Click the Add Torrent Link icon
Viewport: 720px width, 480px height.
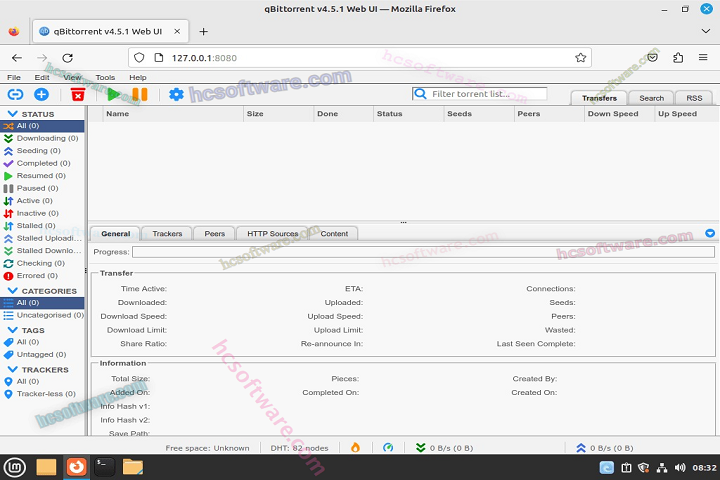[x=15, y=95]
